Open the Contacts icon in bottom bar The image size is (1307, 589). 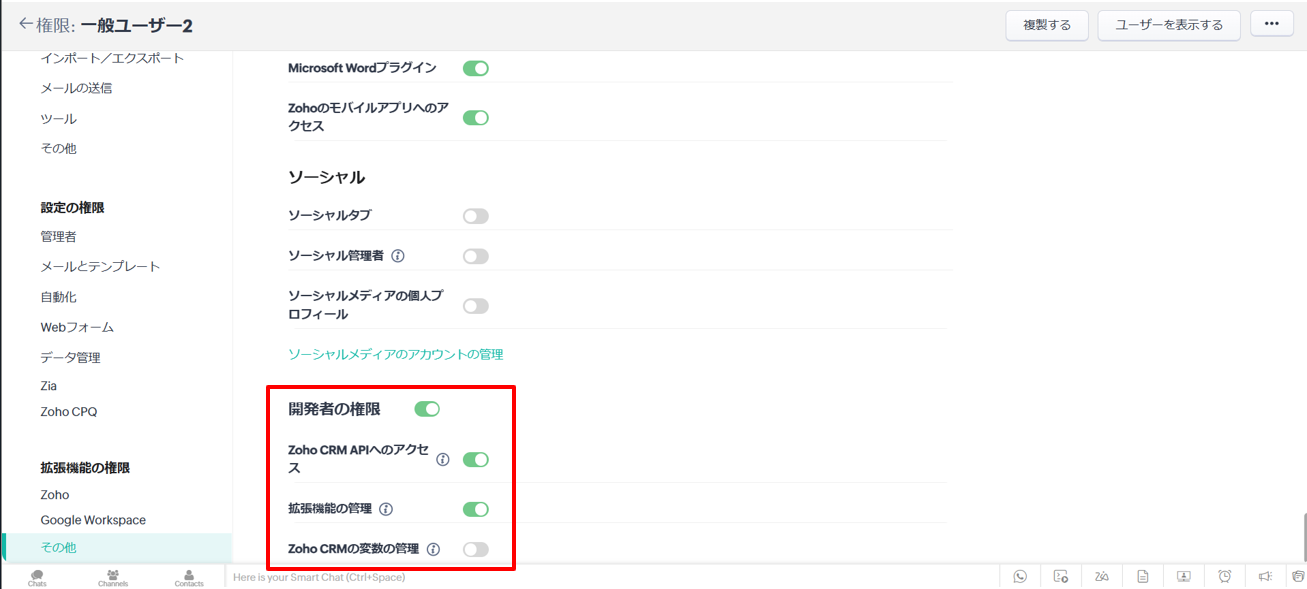pos(189,577)
